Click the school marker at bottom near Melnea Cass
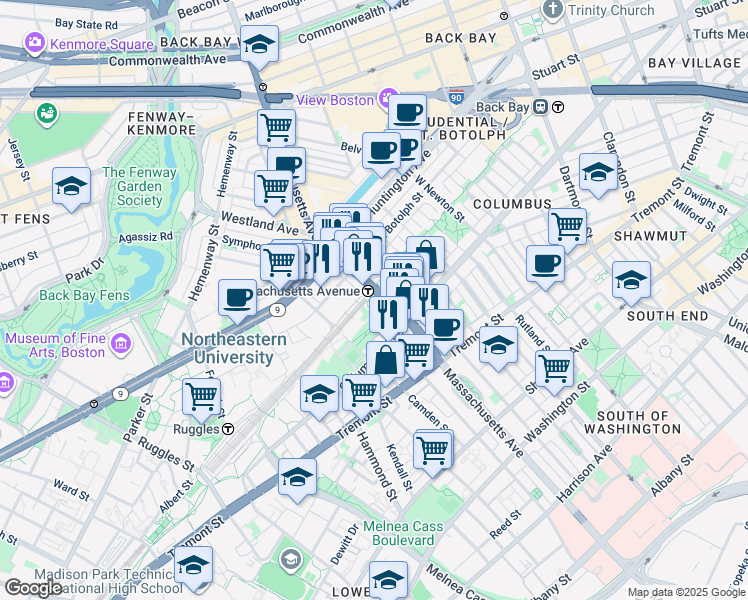The width and height of the screenshot is (748, 600). [x=388, y=579]
